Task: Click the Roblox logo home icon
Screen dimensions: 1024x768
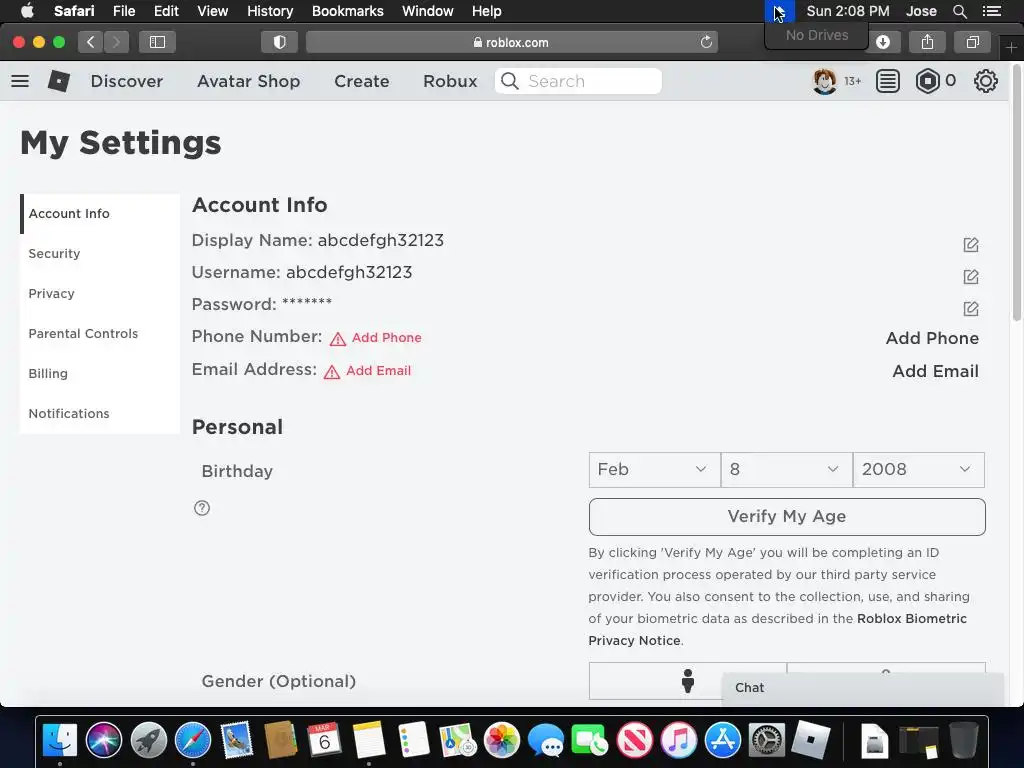Action: point(59,81)
